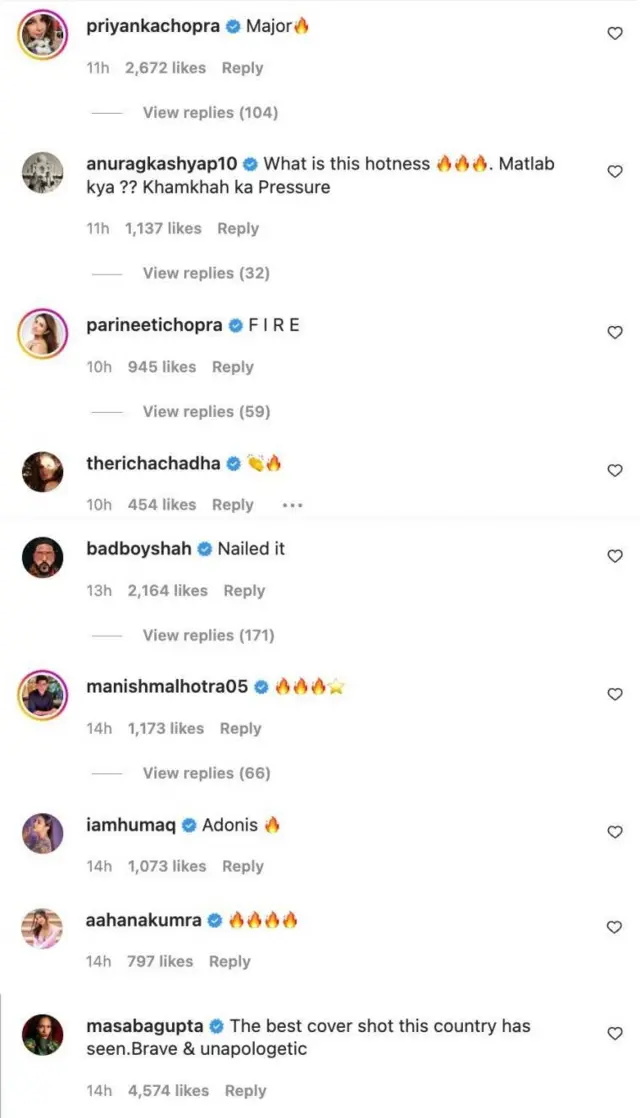
Task: Show View replies (66) under manishmalhotra05
Action: tap(206, 773)
